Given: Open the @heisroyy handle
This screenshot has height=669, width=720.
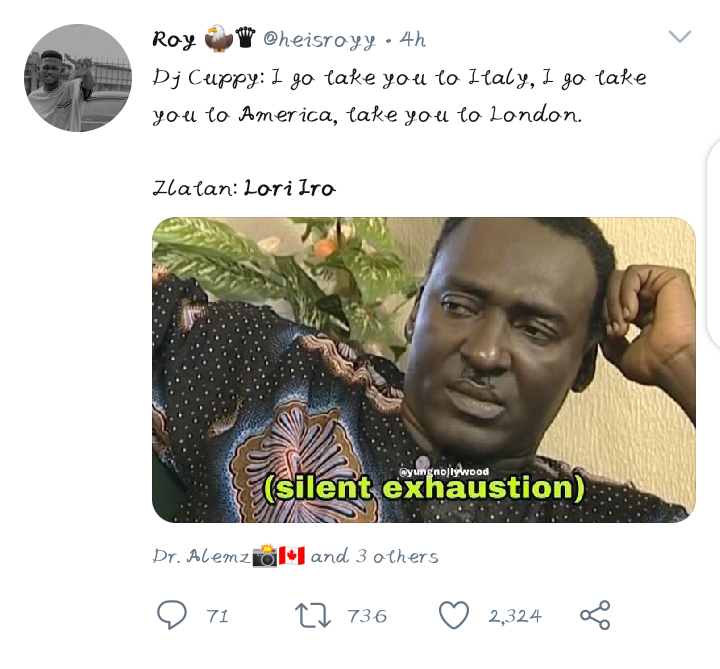Looking at the screenshot, I should (319, 40).
